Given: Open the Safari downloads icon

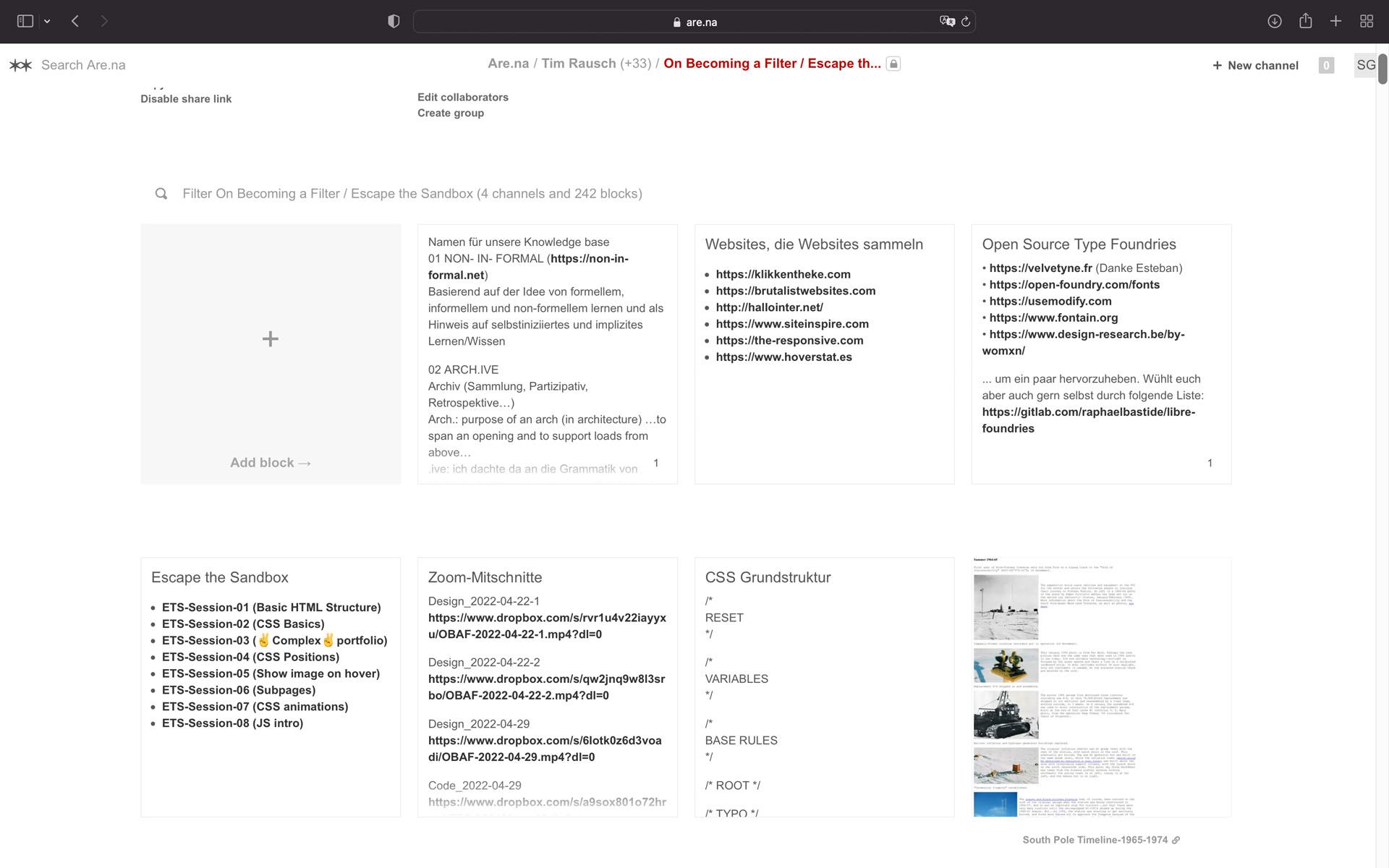Looking at the screenshot, I should [x=1275, y=21].
